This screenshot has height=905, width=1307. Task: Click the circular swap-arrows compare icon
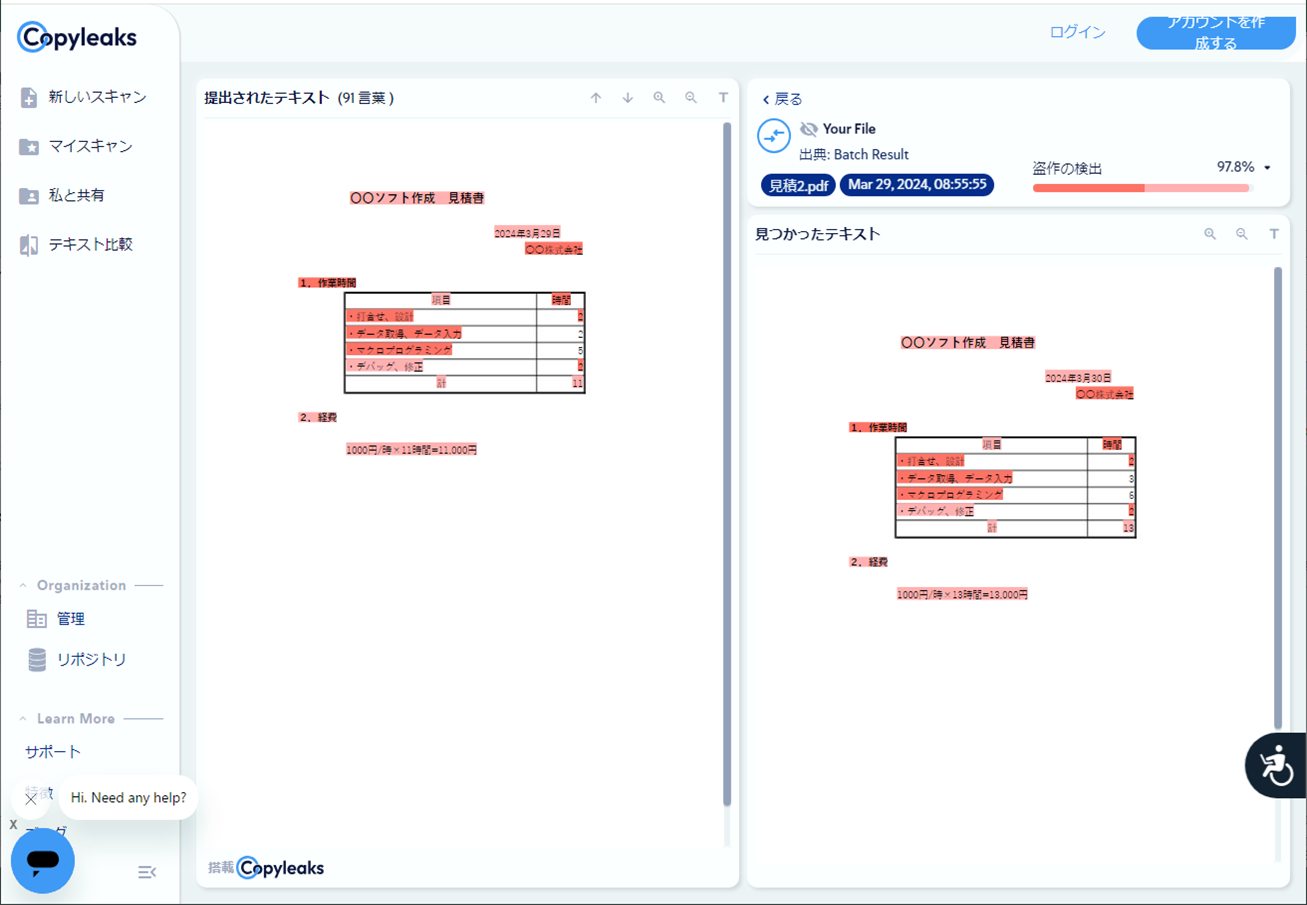pyautogui.click(x=774, y=136)
